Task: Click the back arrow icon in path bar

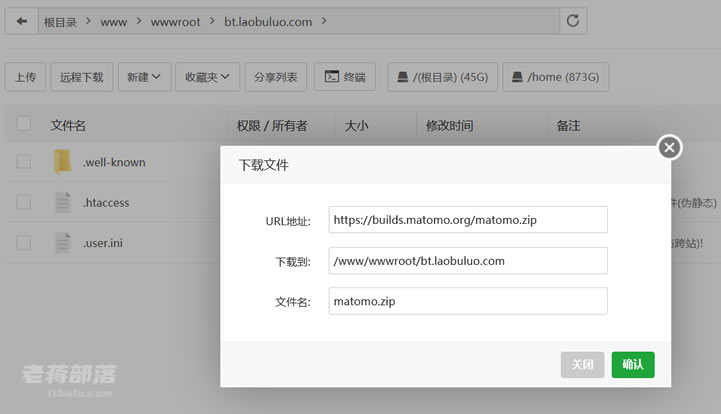Action: click(22, 21)
